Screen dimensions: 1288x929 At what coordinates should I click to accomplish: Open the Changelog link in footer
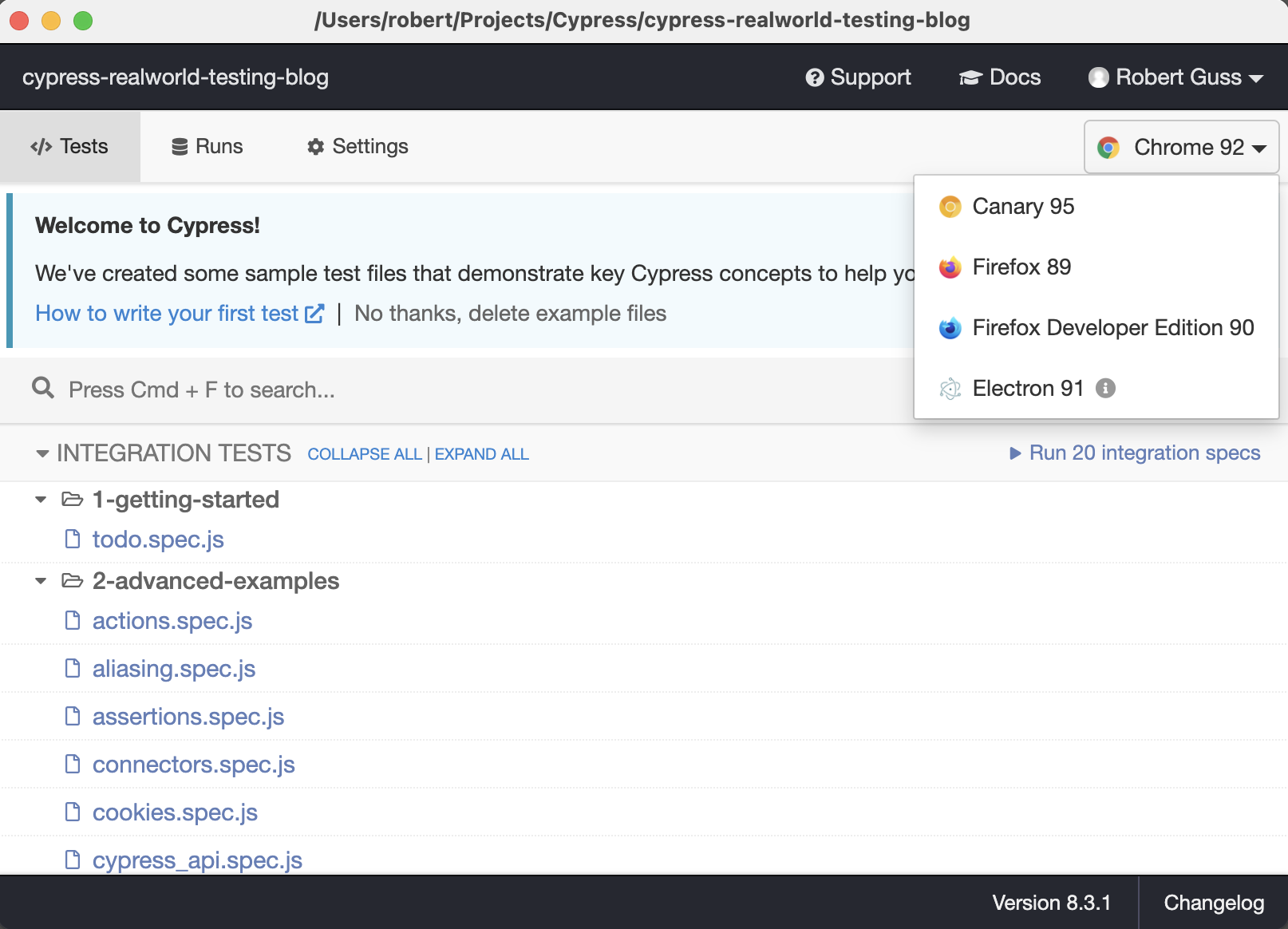[1214, 903]
